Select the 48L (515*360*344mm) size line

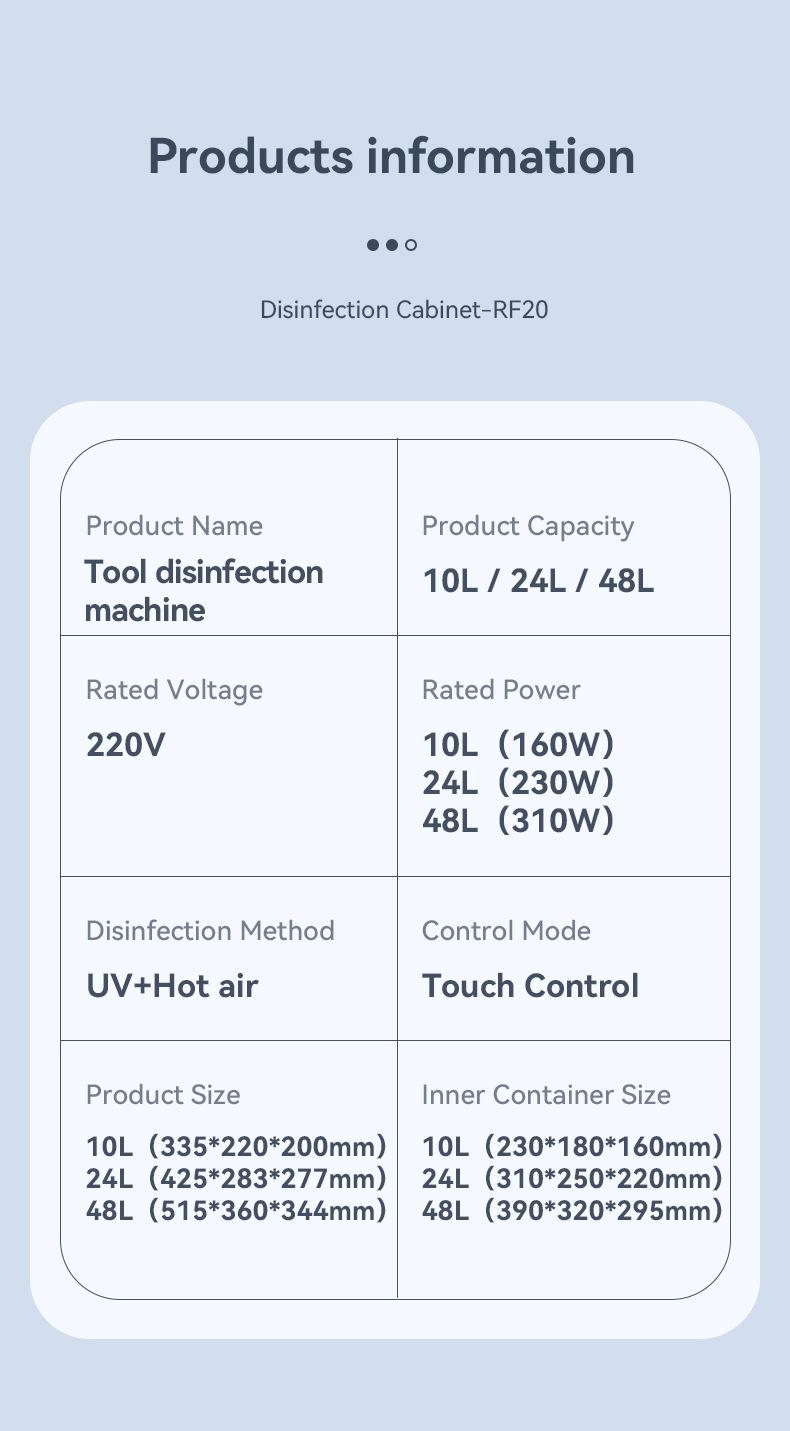pyautogui.click(x=236, y=1211)
